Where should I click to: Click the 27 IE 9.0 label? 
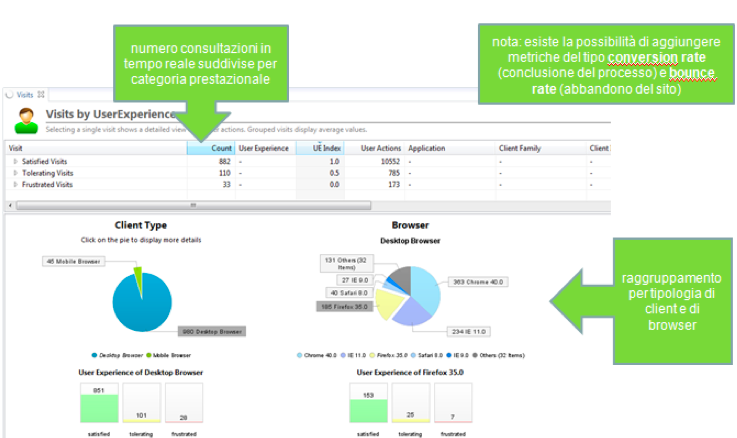[x=354, y=280]
